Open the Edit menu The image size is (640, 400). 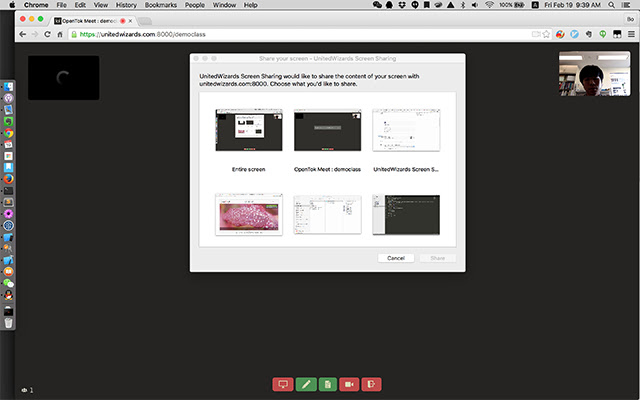80,5
